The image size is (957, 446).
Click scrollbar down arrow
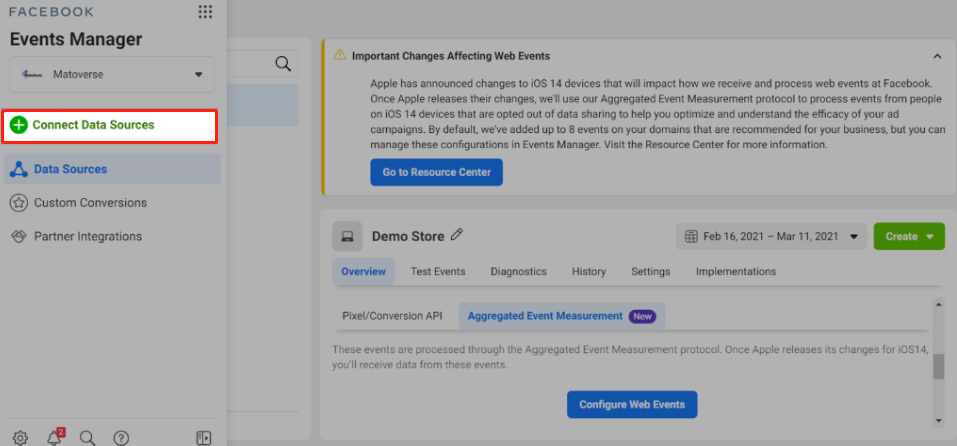(x=938, y=421)
